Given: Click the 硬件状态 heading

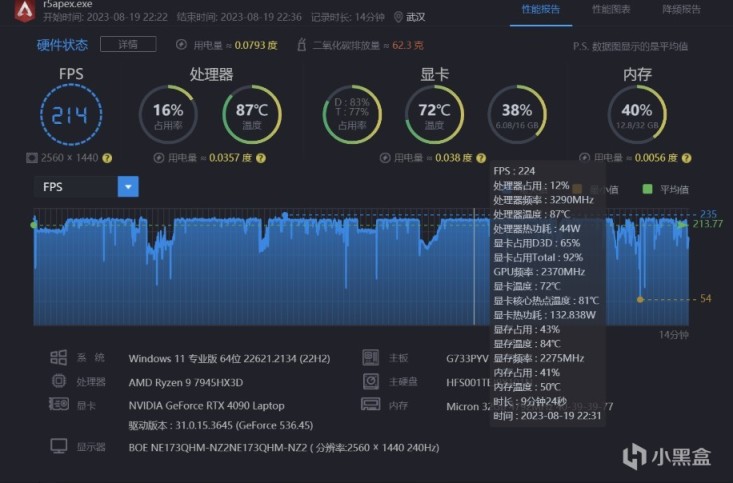Looking at the screenshot, I should point(62,45).
